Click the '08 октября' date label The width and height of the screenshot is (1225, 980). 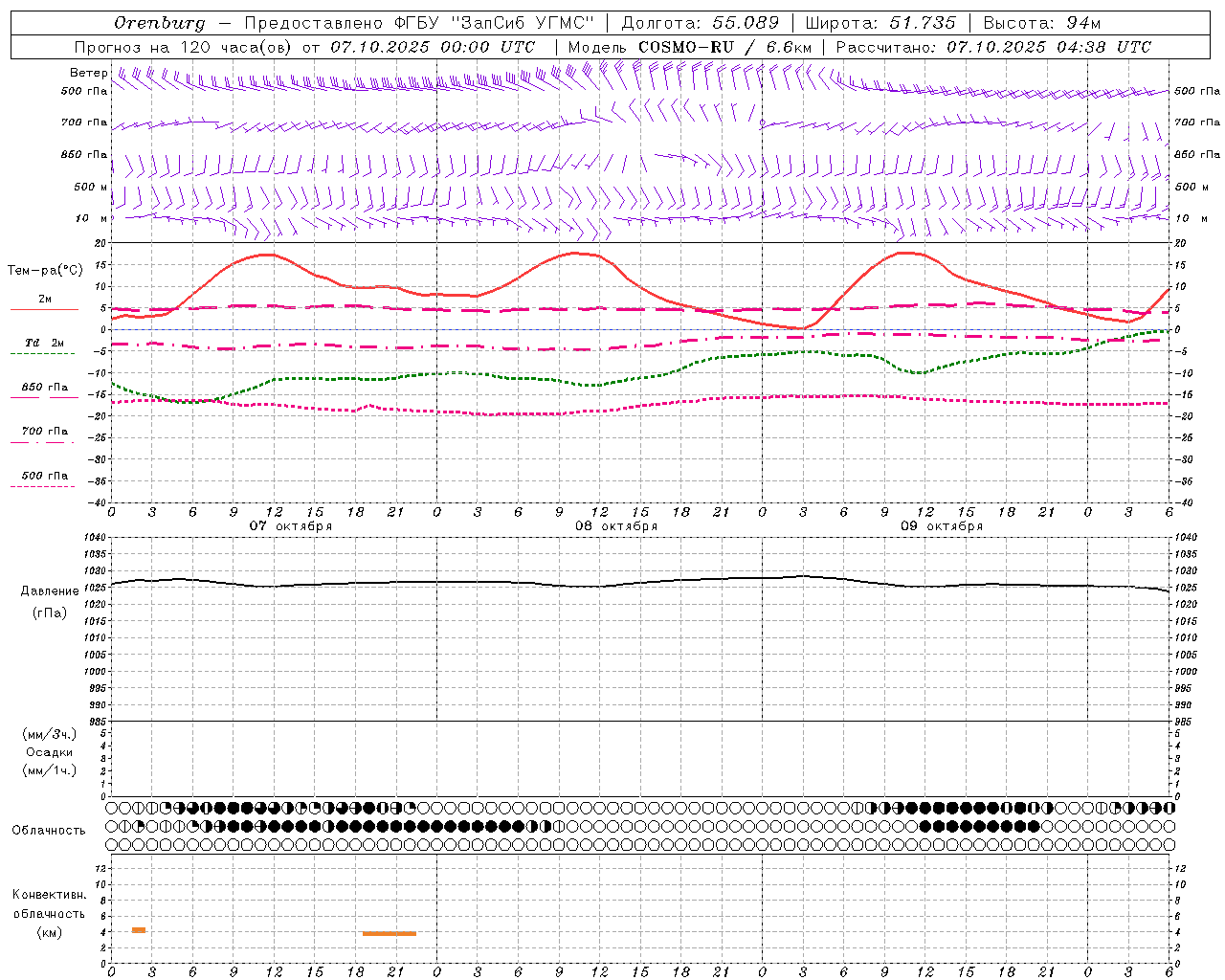[616, 526]
